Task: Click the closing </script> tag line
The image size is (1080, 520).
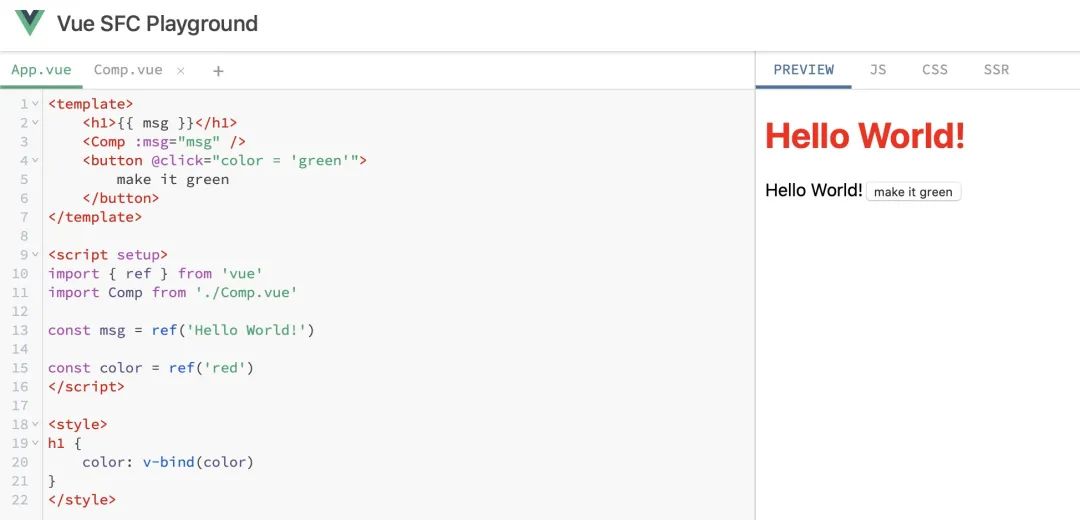Action: (86, 386)
